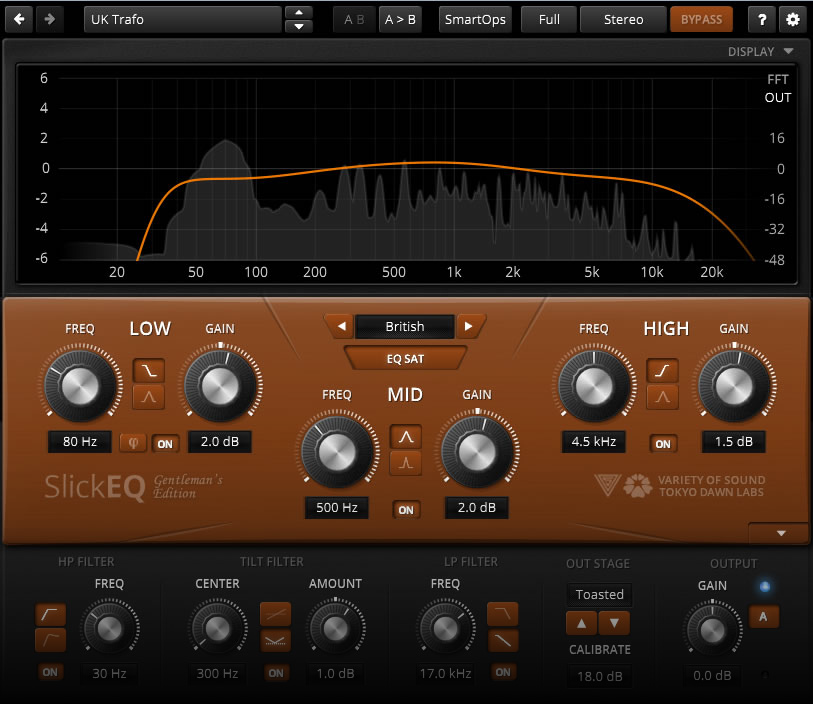Open the Full quality mode menu
Screen dimensions: 813x704
(549, 20)
